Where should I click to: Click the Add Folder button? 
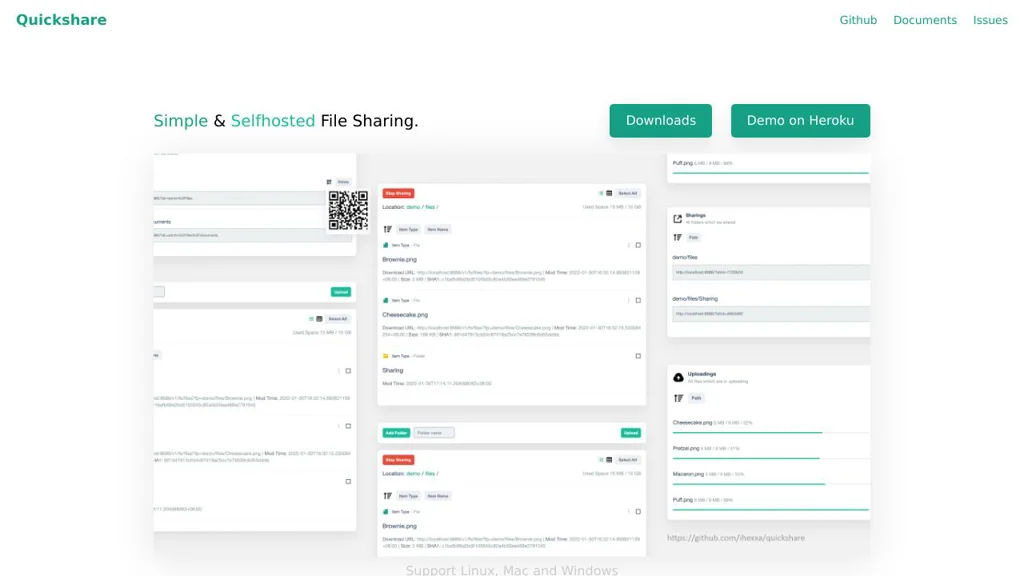coord(396,433)
